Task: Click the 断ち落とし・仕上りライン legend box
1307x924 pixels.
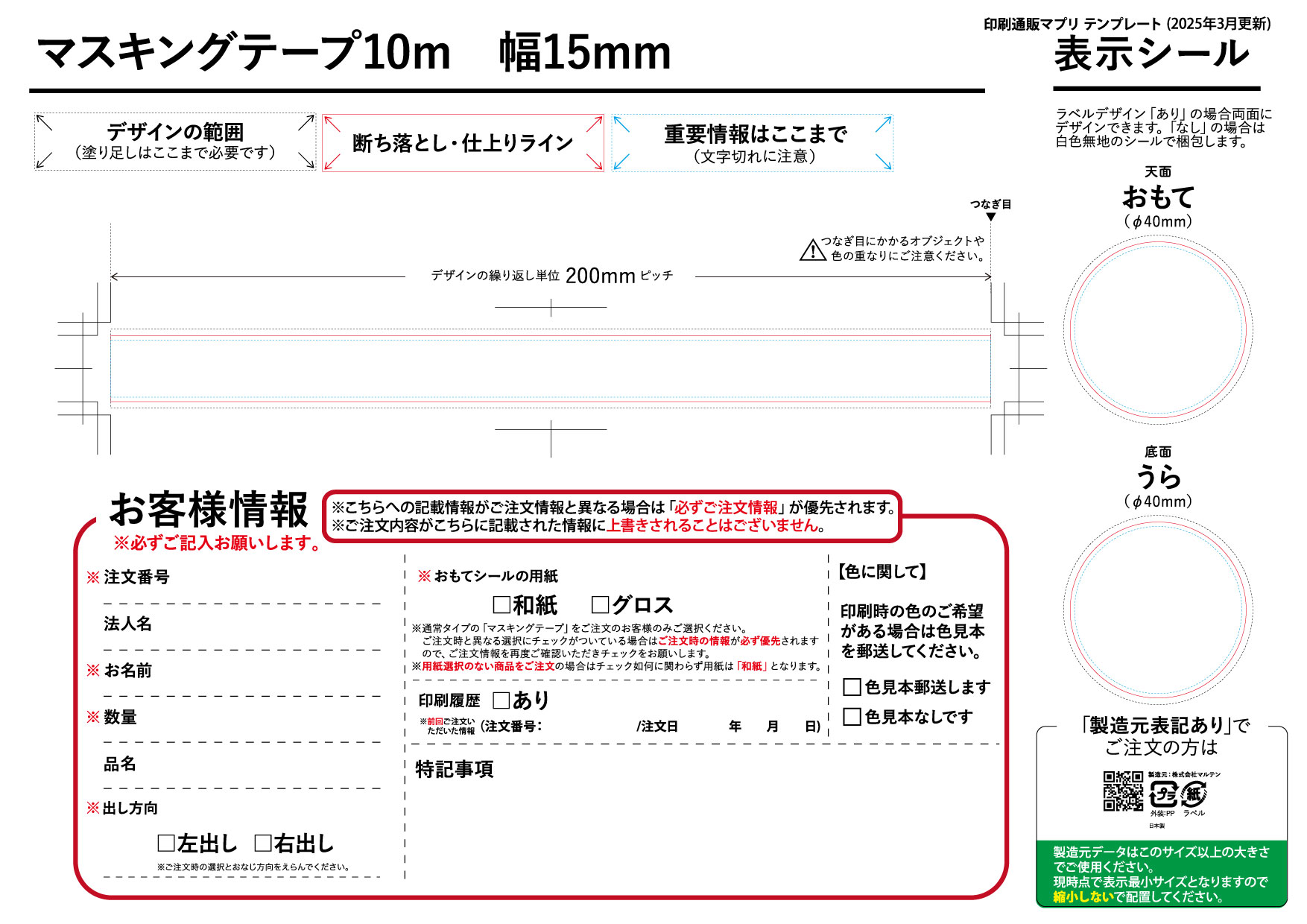Action: 463,143
